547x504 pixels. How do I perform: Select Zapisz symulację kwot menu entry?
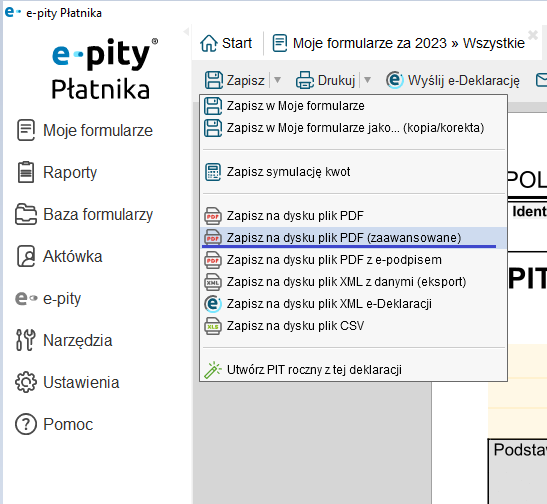[354, 172]
